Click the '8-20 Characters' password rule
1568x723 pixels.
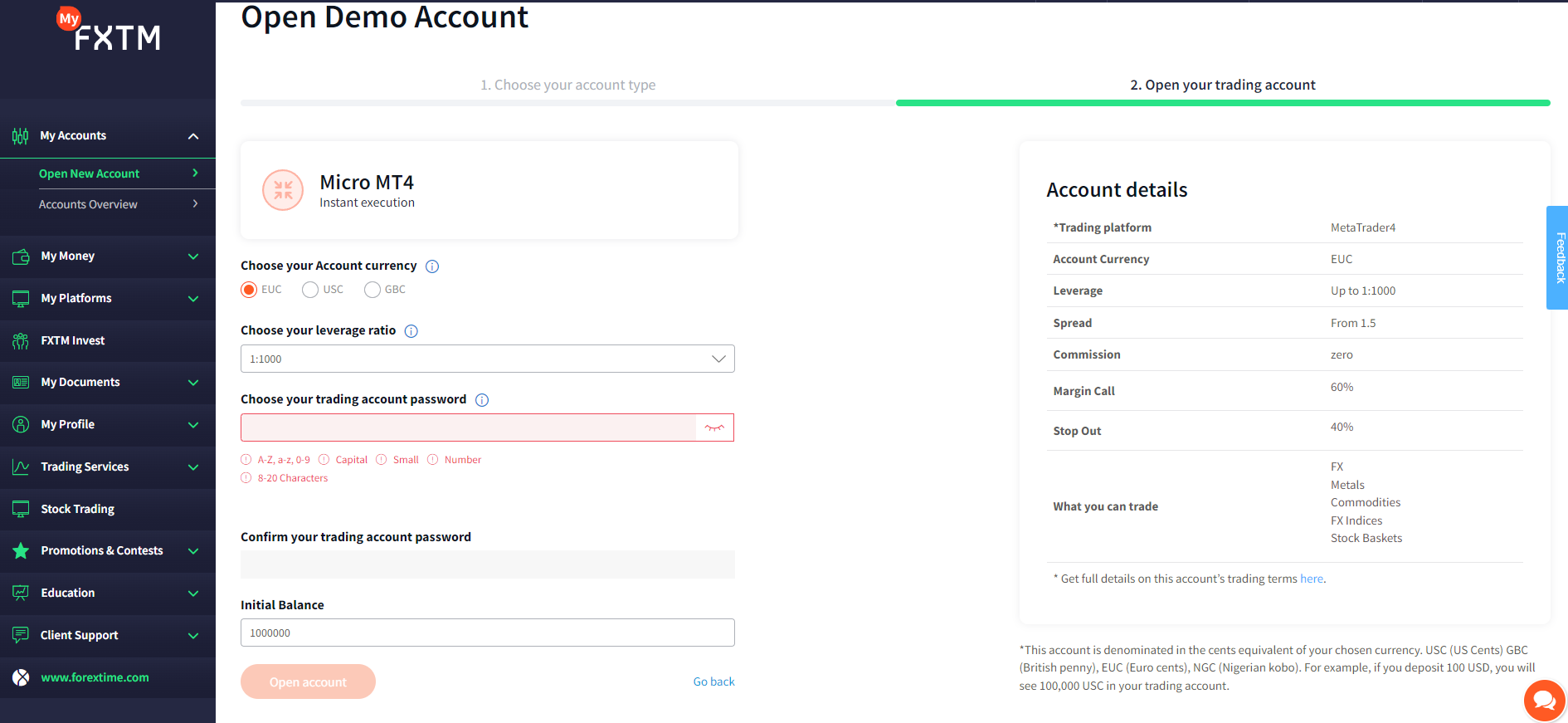pos(293,478)
